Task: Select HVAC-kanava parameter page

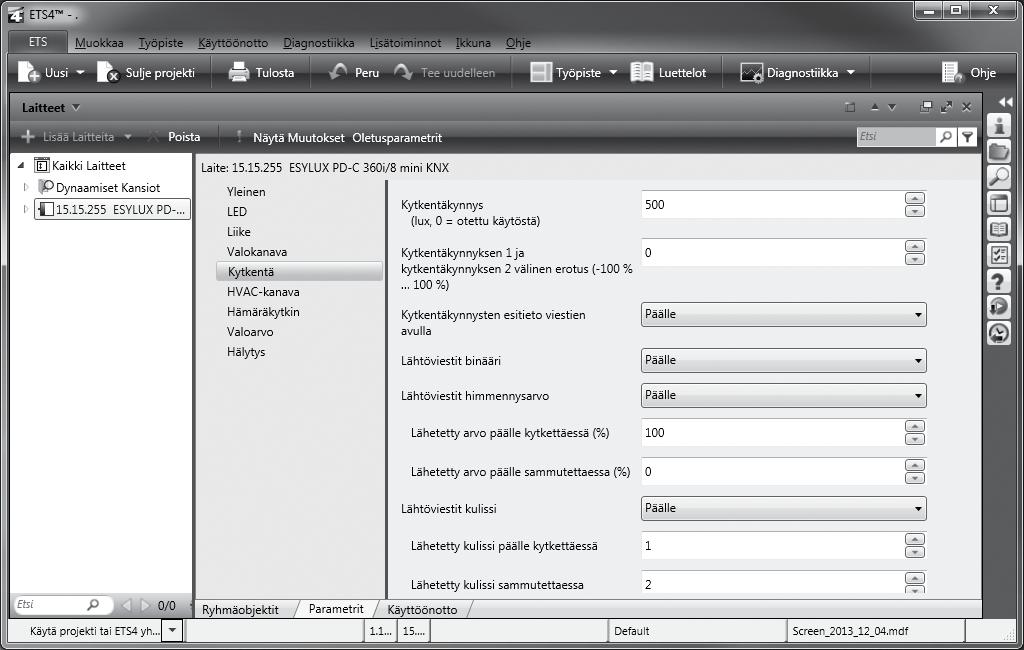Action: [263, 291]
